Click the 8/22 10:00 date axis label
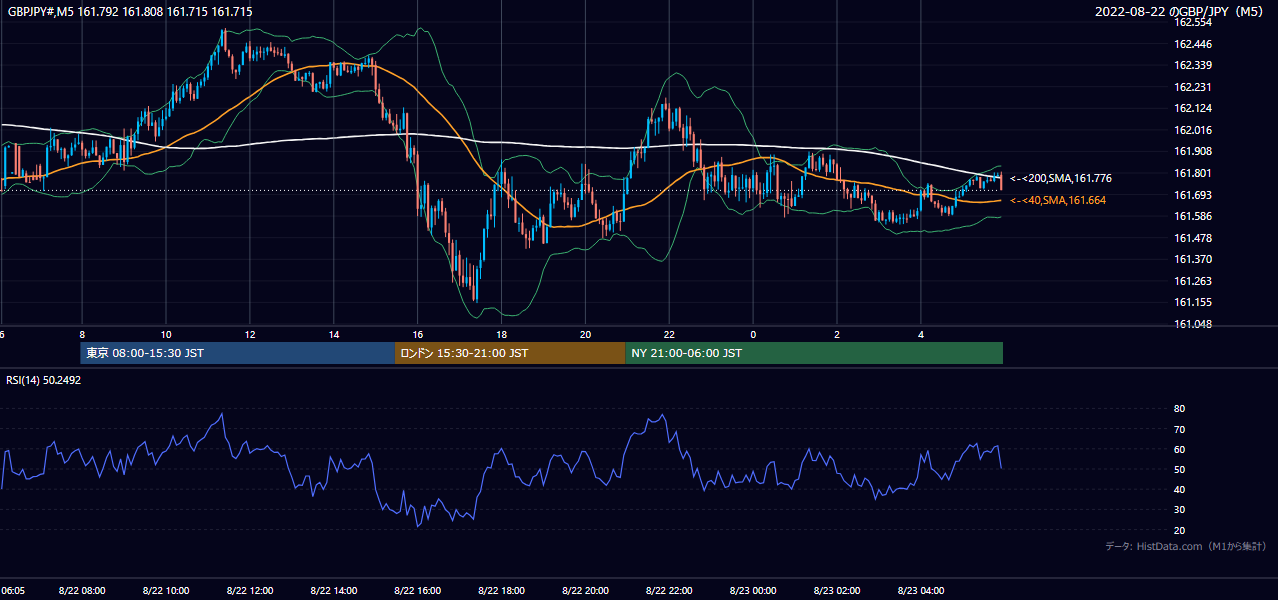1278x600 pixels. (x=166, y=591)
